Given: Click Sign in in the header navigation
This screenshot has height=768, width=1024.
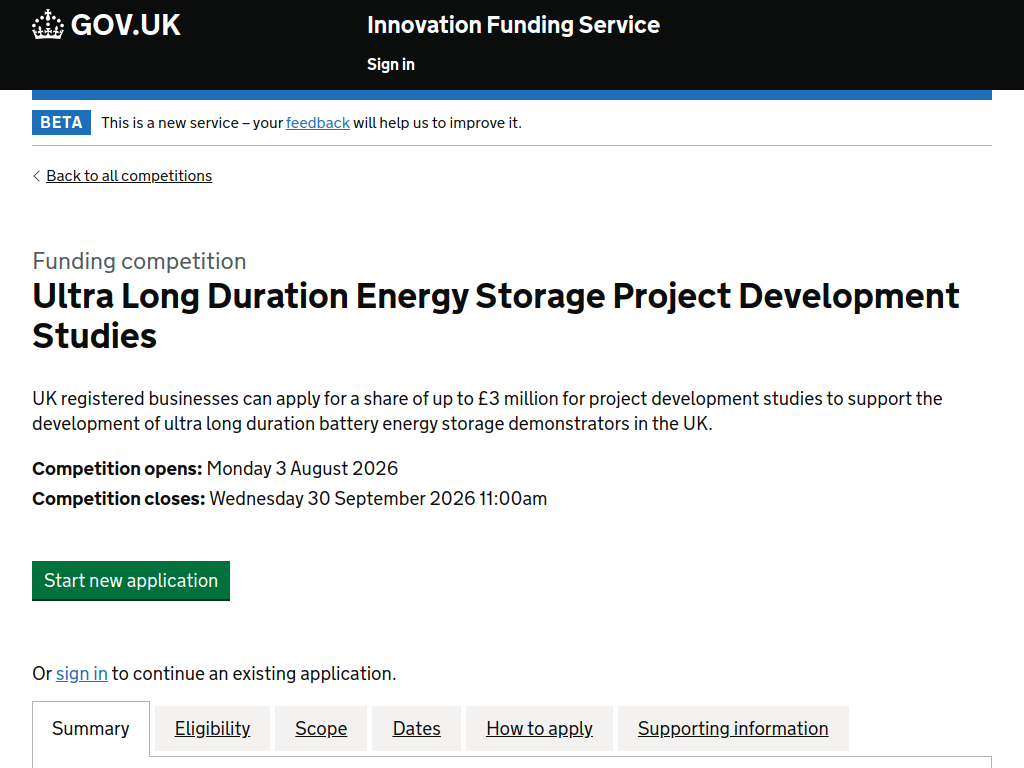Looking at the screenshot, I should 391,65.
